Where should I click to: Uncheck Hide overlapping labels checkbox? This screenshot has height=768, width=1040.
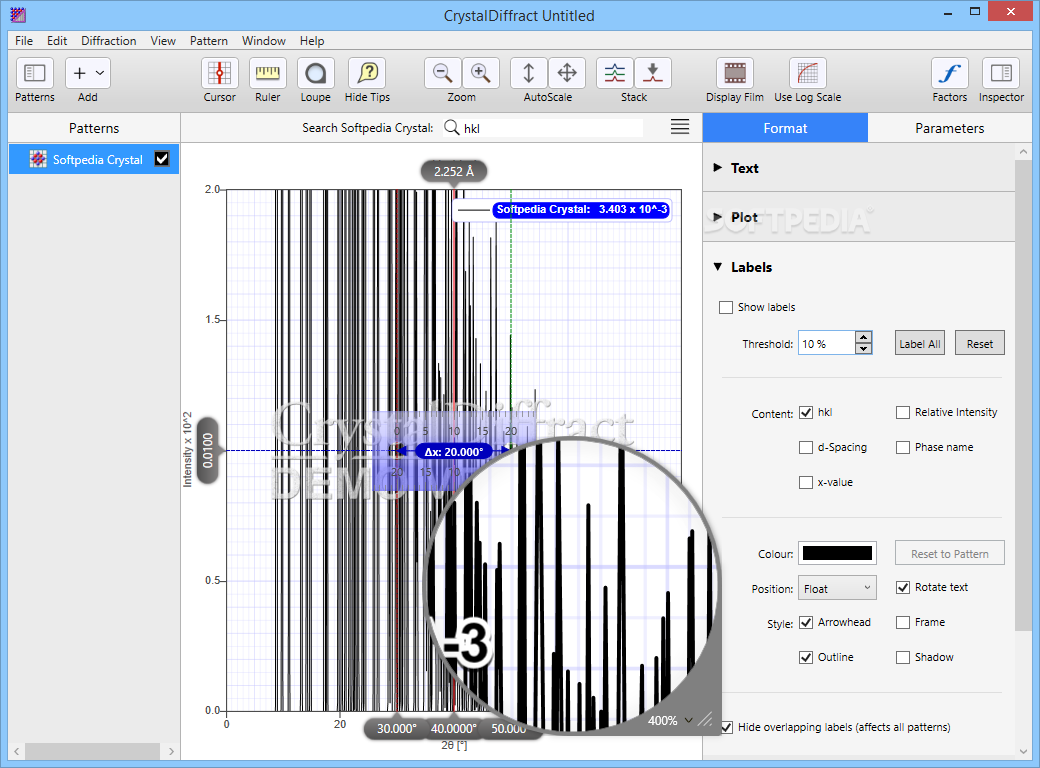[727, 728]
